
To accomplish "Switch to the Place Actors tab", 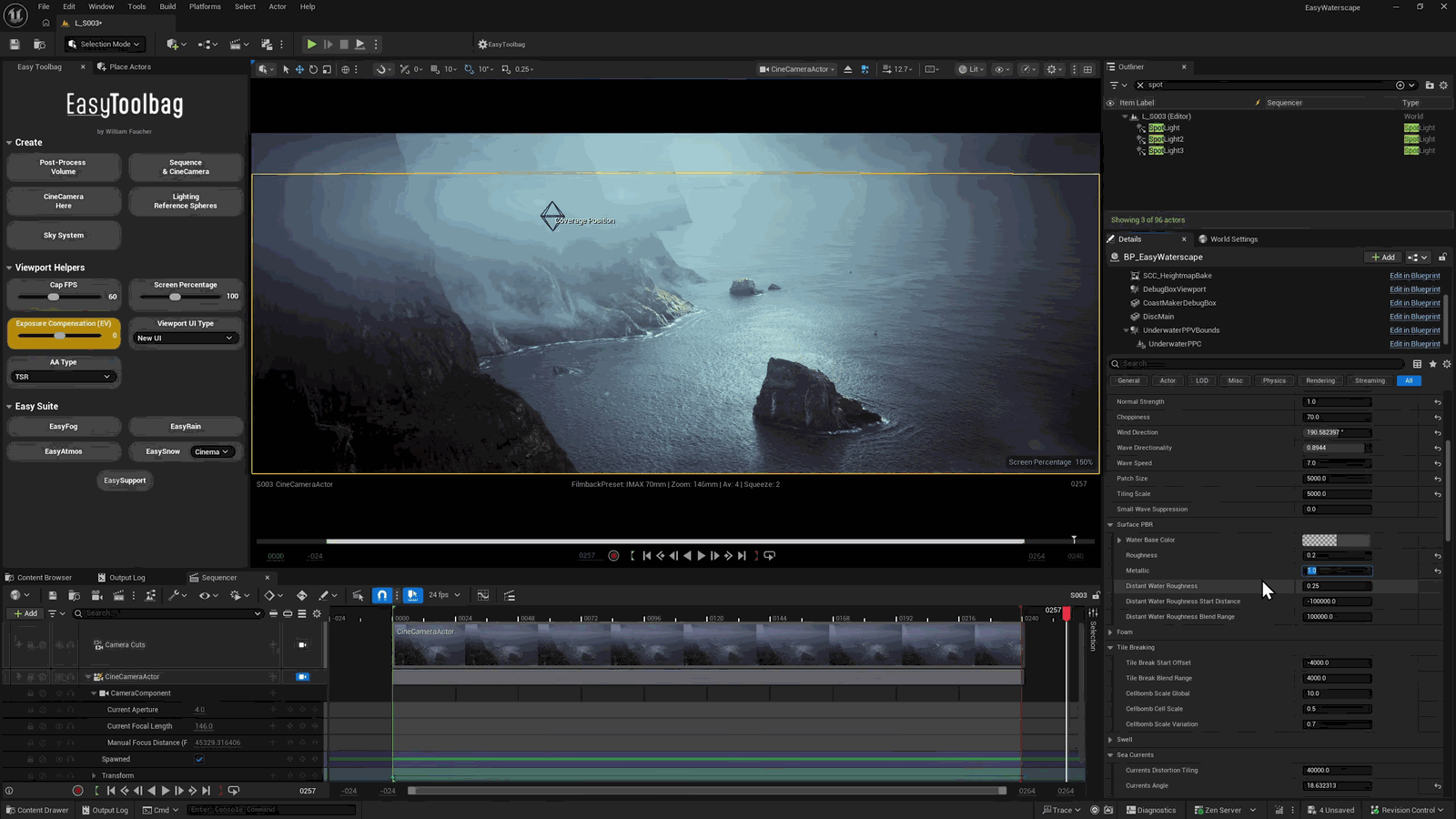I will pyautogui.click(x=125, y=66).
